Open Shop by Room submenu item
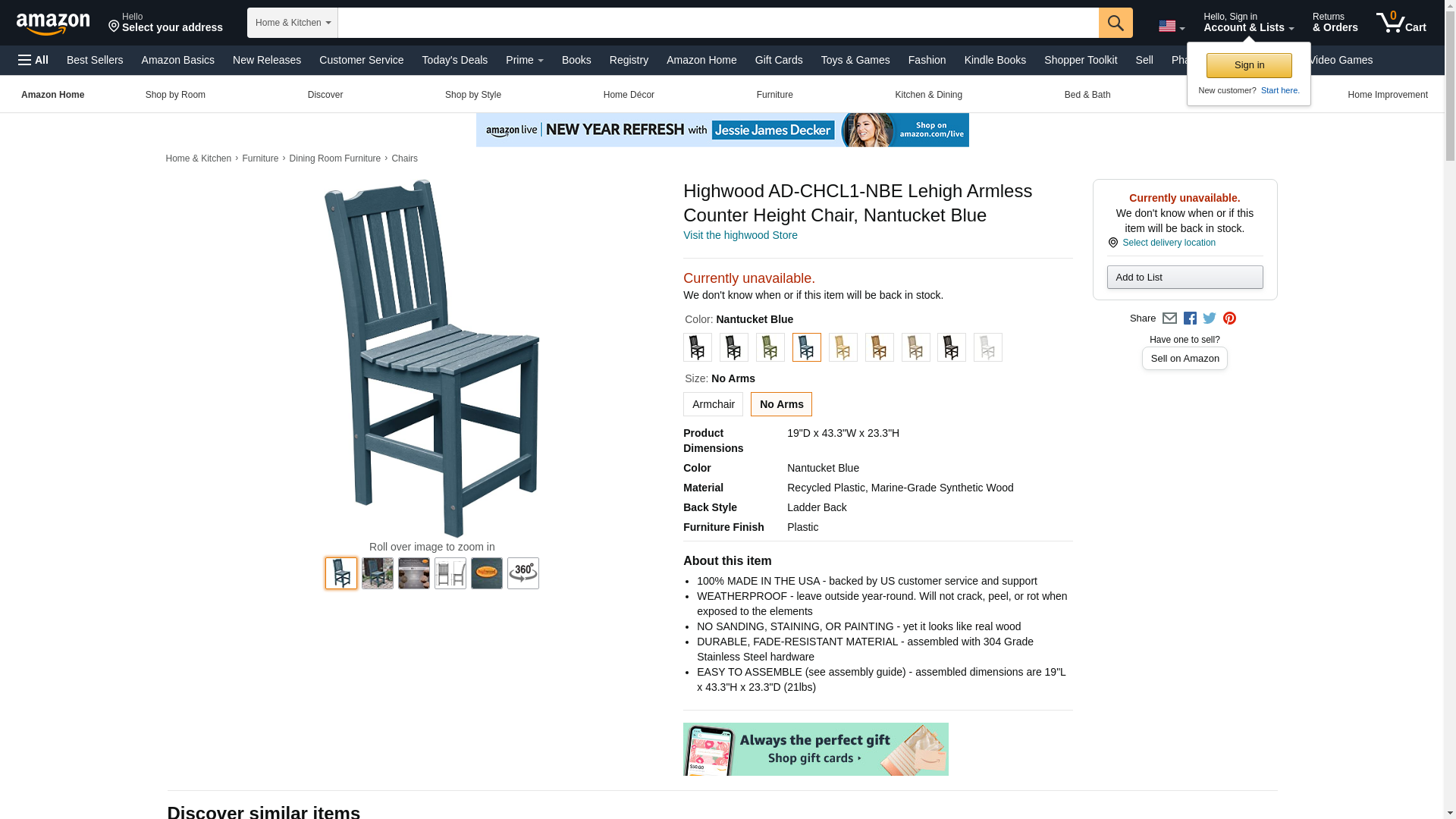The height and width of the screenshot is (819, 1456). 175,95
